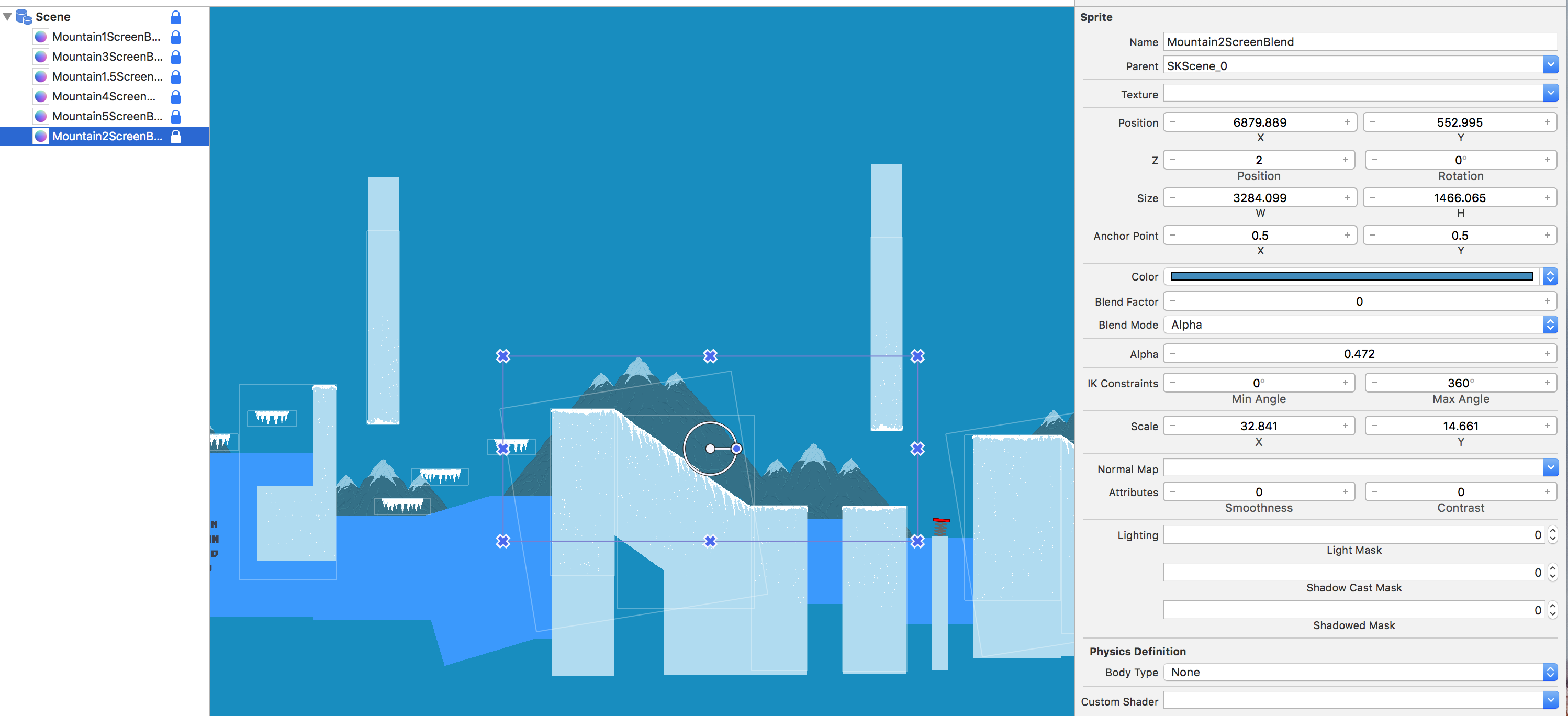This screenshot has width=1568, height=716.
Task: Click the bottom-right selection resize handle
Action: click(917, 541)
